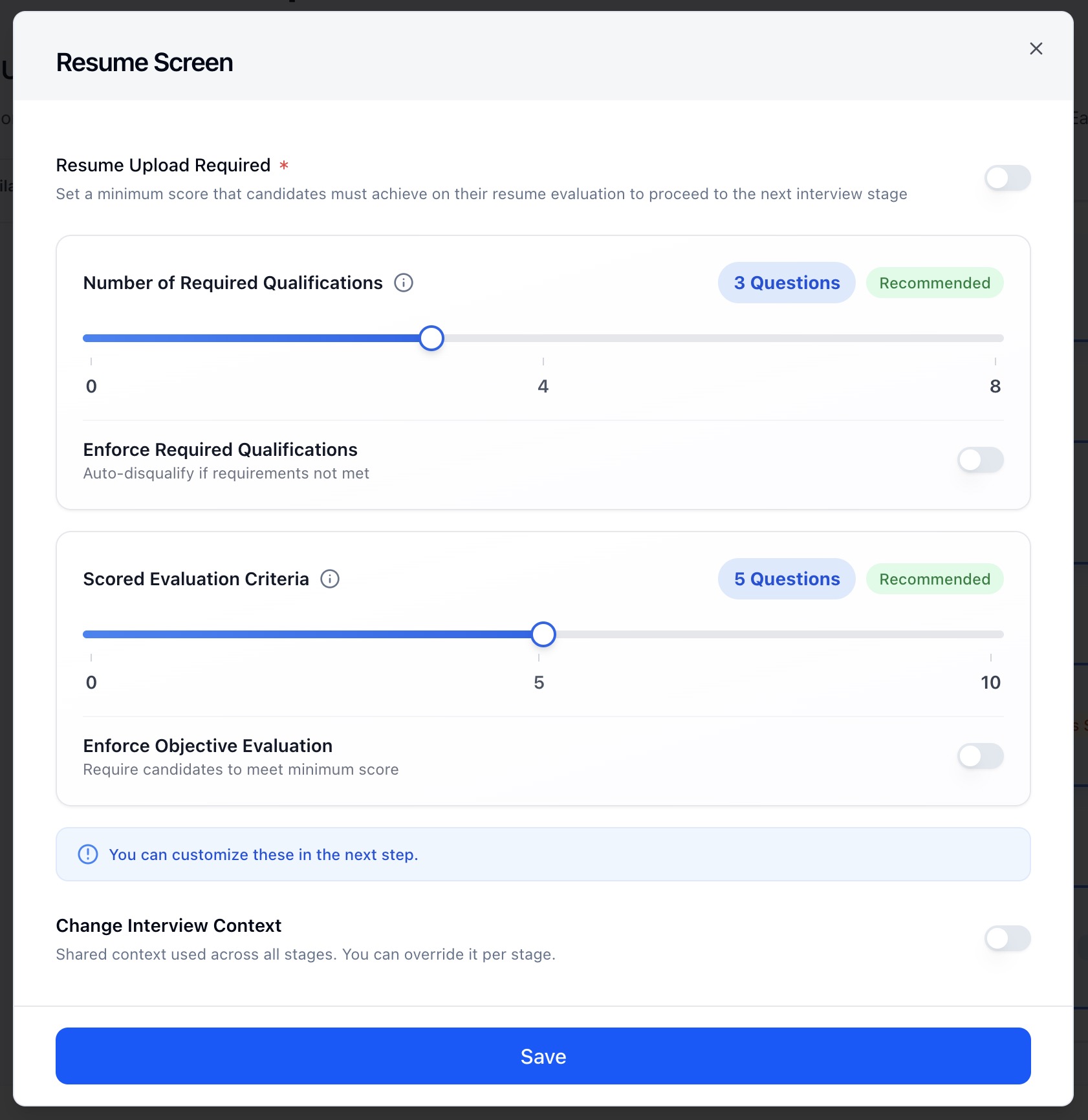Set Required Qualifications slider to 8

(995, 338)
